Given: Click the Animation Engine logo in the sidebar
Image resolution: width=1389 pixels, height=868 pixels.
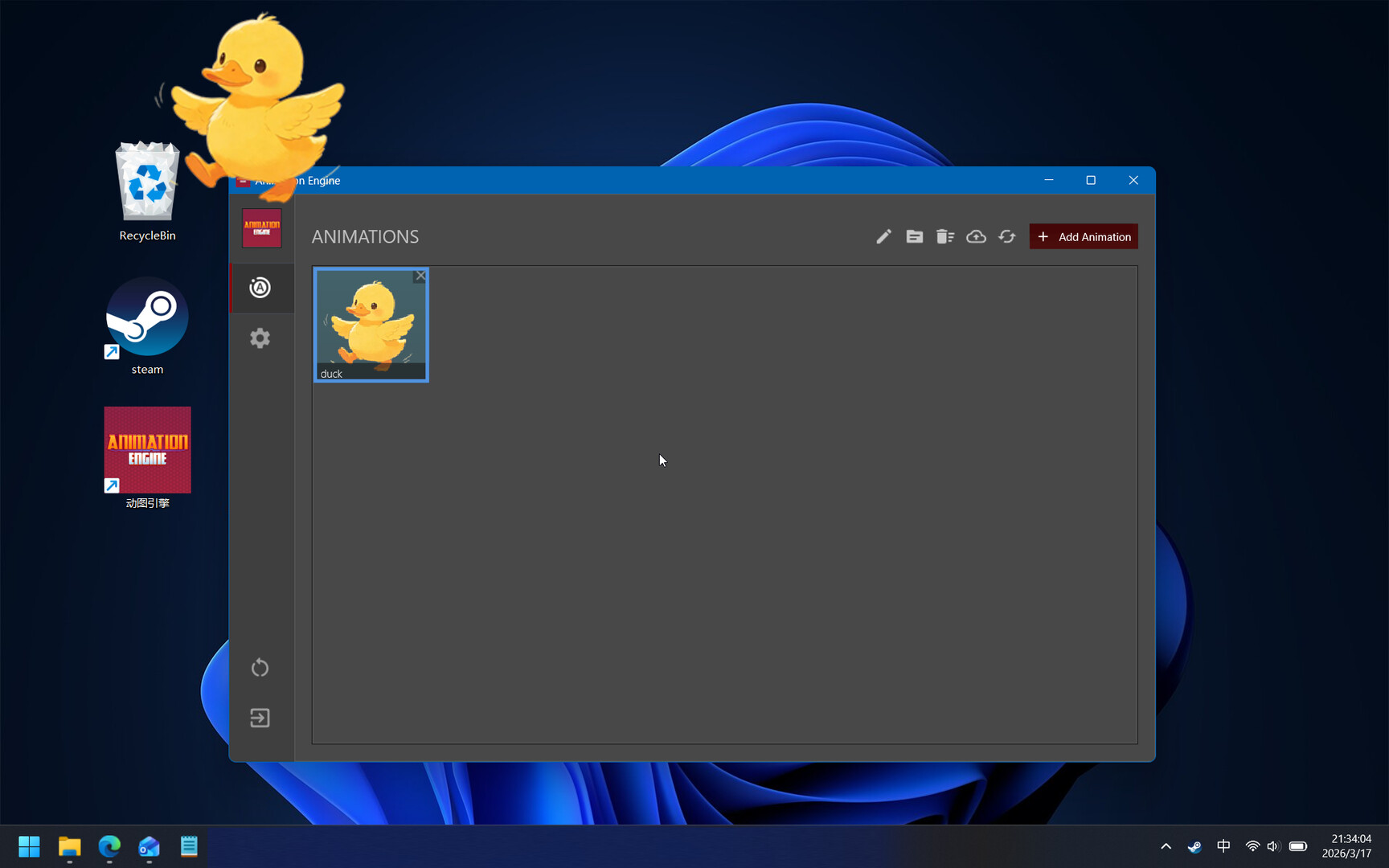Looking at the screenshot, I should [x=261, y=228].
